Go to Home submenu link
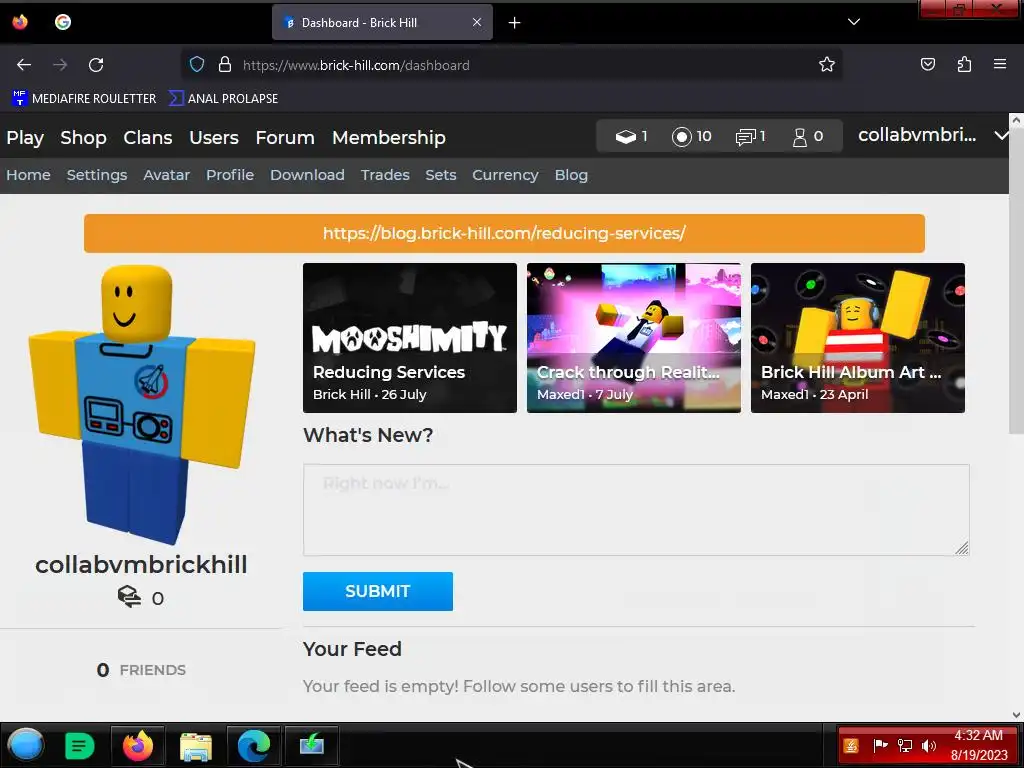 [28, 175]
